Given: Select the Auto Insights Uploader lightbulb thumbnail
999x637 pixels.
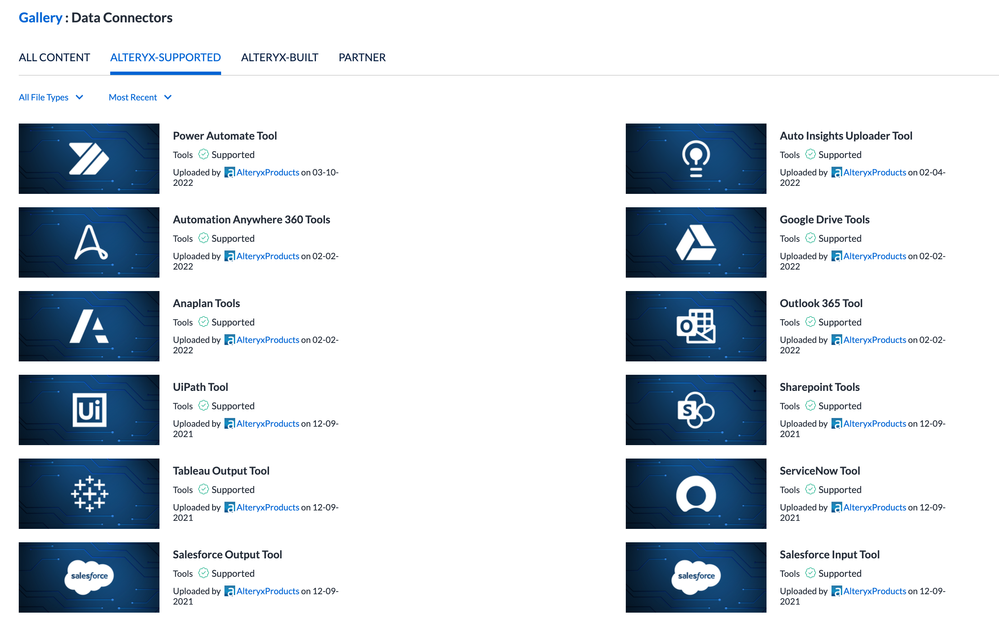Looking at the screenshot, I should point(696,159).
